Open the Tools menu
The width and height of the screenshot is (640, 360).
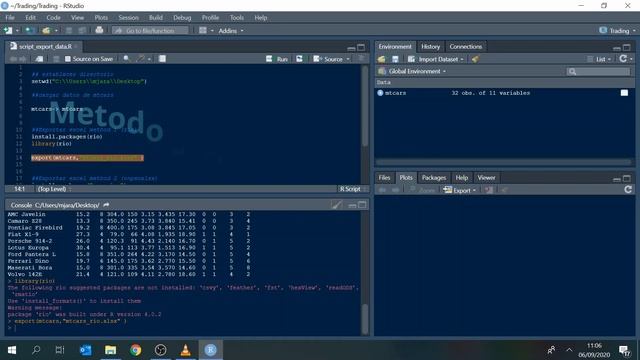tap(236, 18)
